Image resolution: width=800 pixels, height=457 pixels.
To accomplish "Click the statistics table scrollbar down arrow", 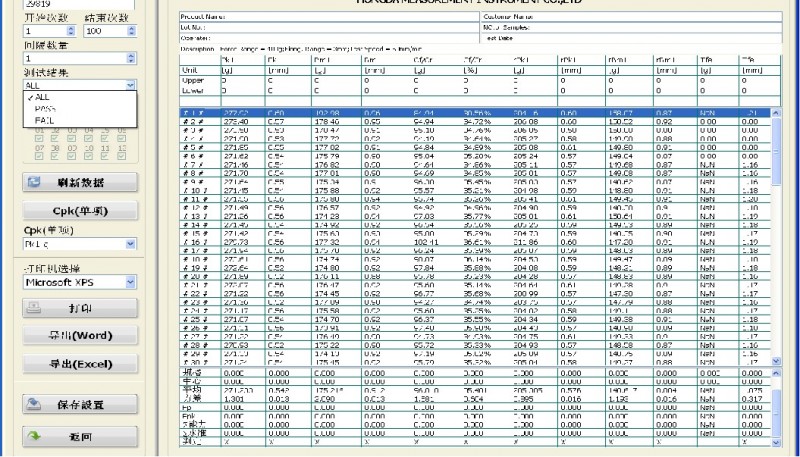I will point(776,442).
